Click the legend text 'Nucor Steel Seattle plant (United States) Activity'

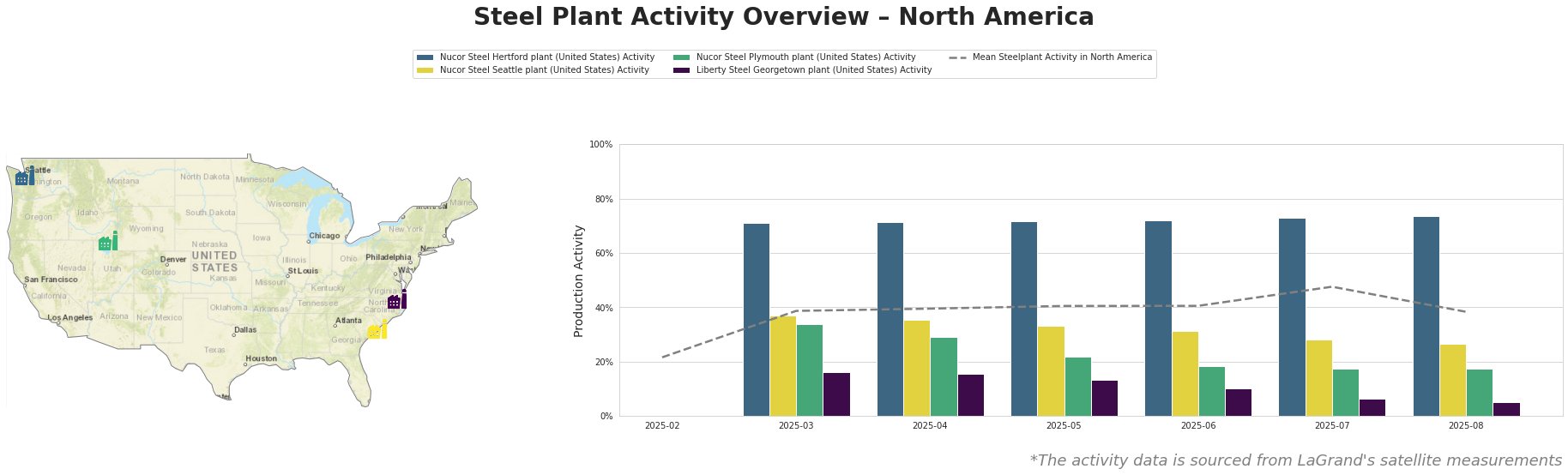(545, 70)
